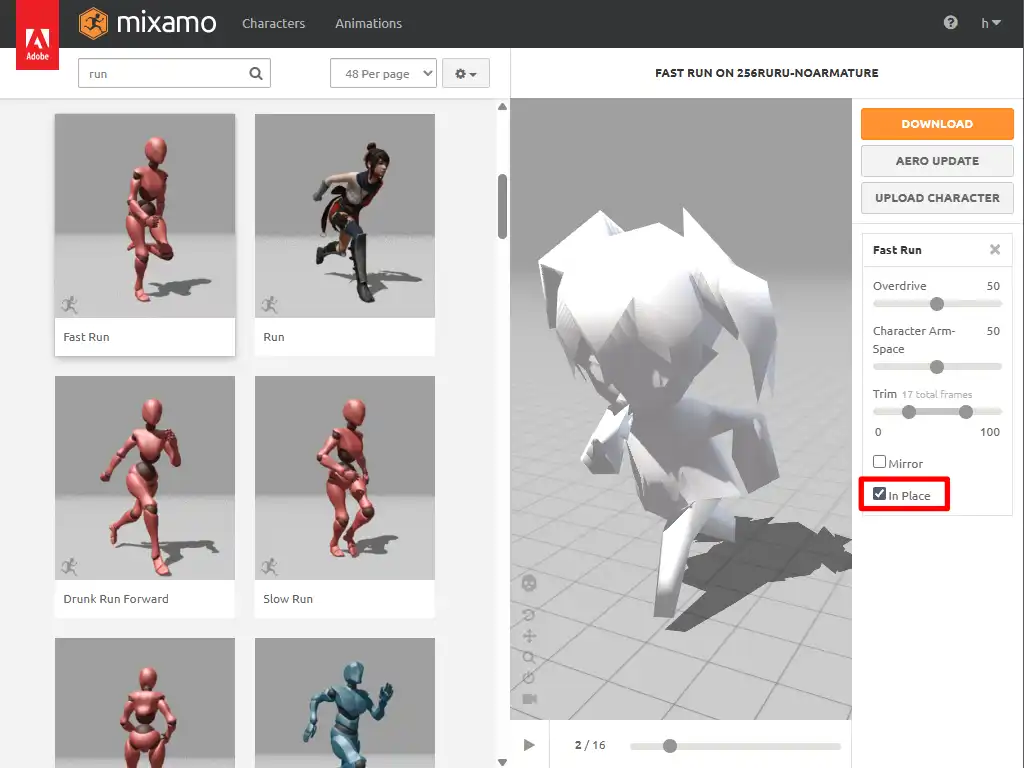The width and height of the screenshot is (1024, 768).
Task: Click the search magnifier in the search box
Action: point(256,73)
